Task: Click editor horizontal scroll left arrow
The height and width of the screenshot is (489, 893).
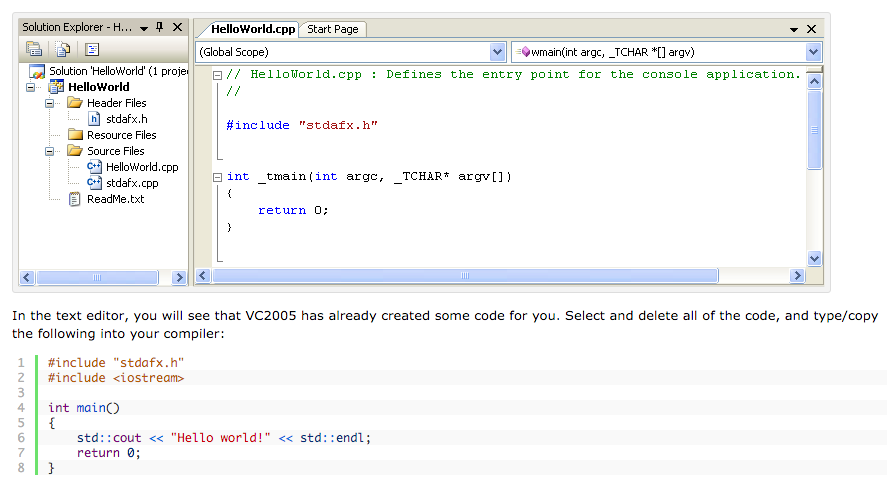Action: (x=203, y=276)
